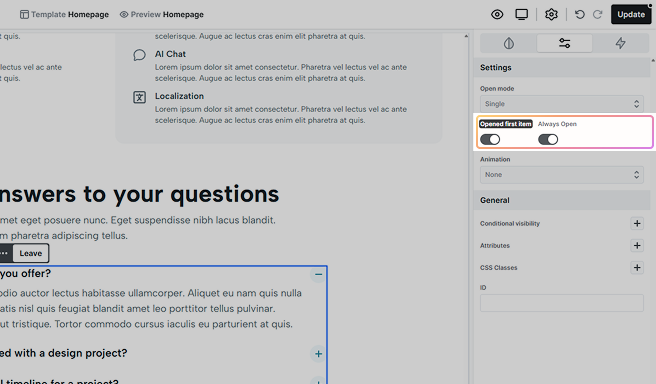The height and width of the screenshot is (384, 656).
Task: Click the General section header
Action: (561, 200)
